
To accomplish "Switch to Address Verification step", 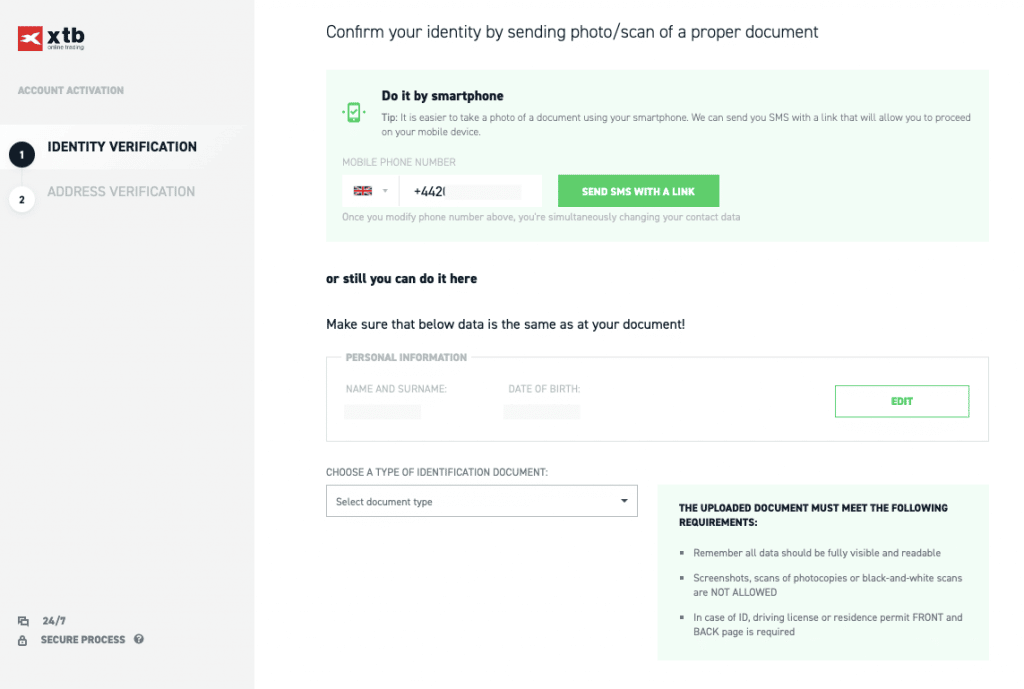I will [121, 192].
